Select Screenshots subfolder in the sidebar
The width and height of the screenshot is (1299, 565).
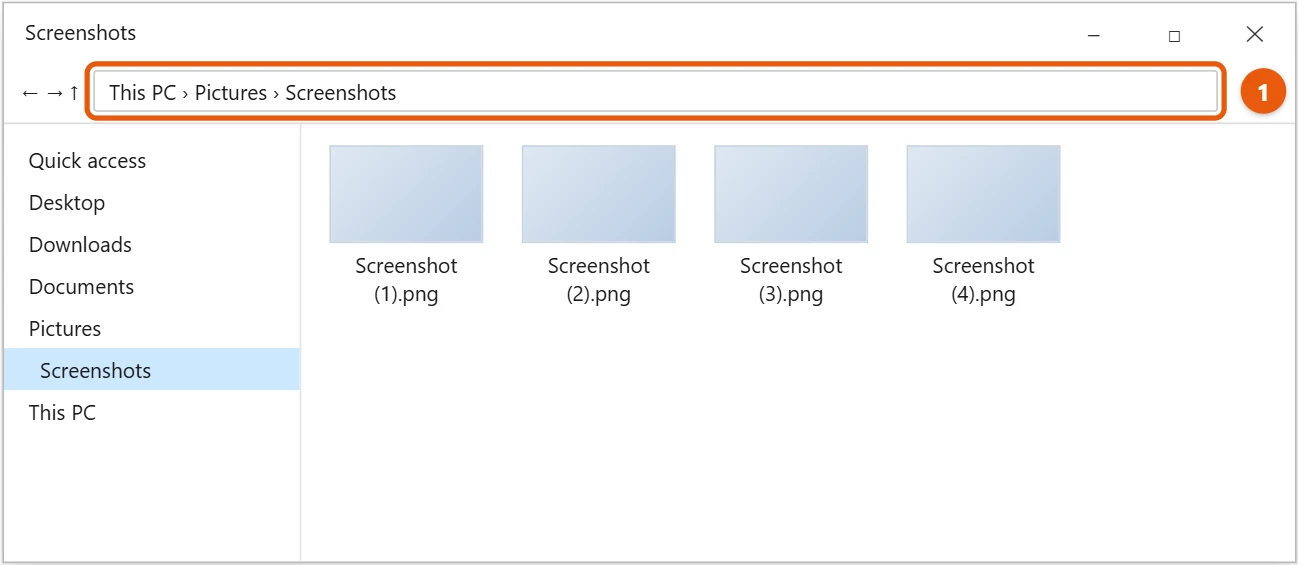pyautogui.click(x=152, y=369)
